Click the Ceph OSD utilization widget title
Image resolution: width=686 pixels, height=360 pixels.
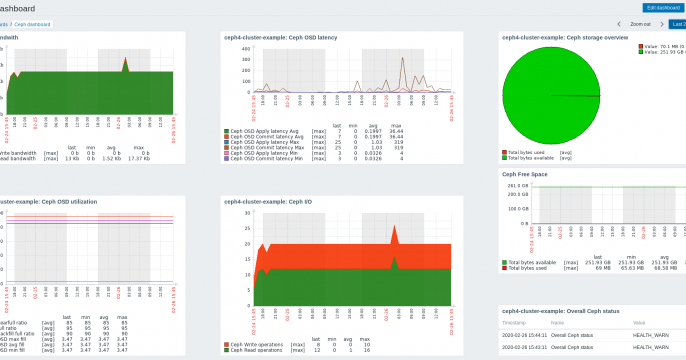coord(48,202)
